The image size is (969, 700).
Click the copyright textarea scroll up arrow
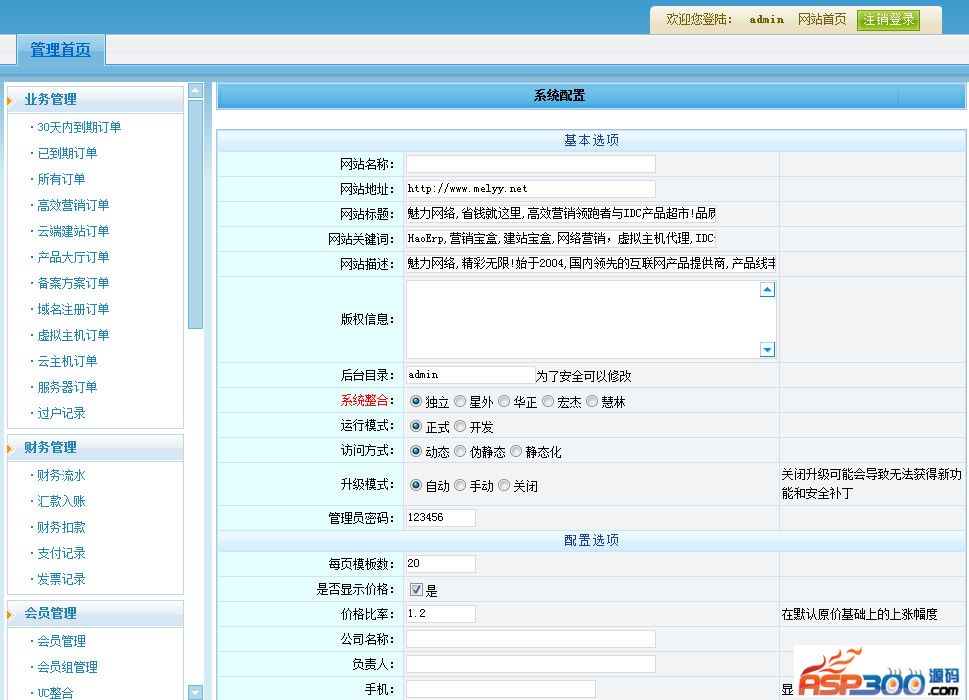tap(767, 290)
